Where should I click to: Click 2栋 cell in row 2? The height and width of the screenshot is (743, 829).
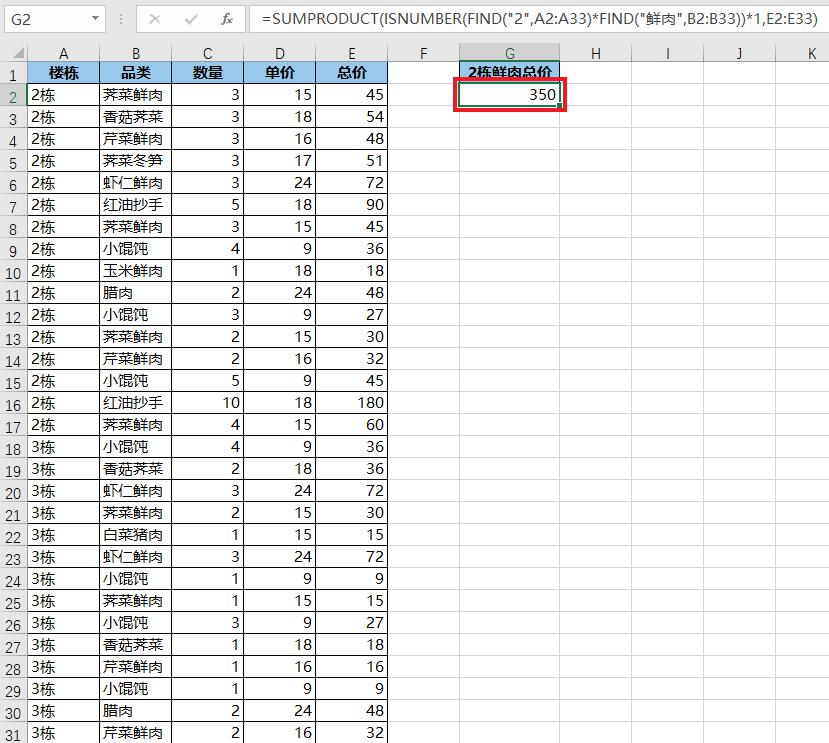[x=63, y=95]
